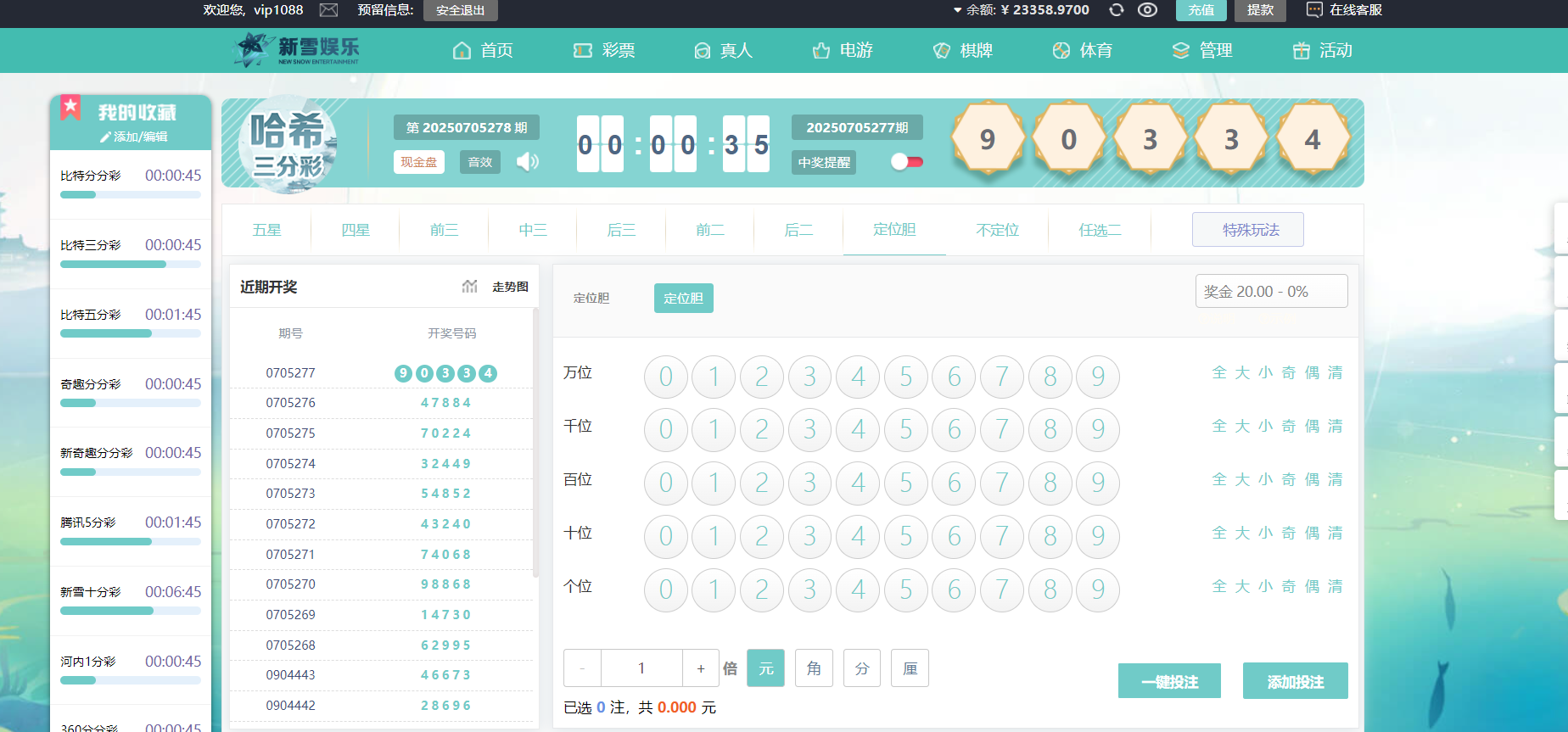Click the Bit Three-Minute Lottery progress bar
This screenshot has height=732, width=1568.
(130, 265)
